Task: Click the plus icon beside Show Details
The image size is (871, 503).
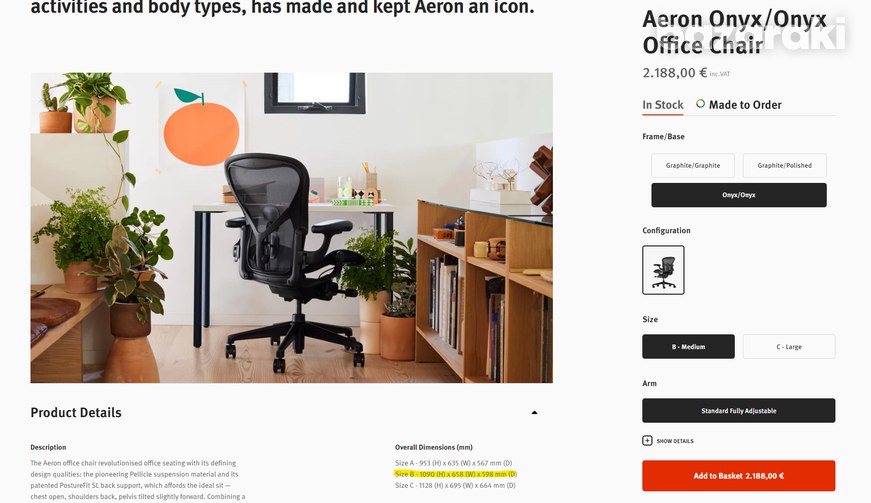Action: pos(647,440)
